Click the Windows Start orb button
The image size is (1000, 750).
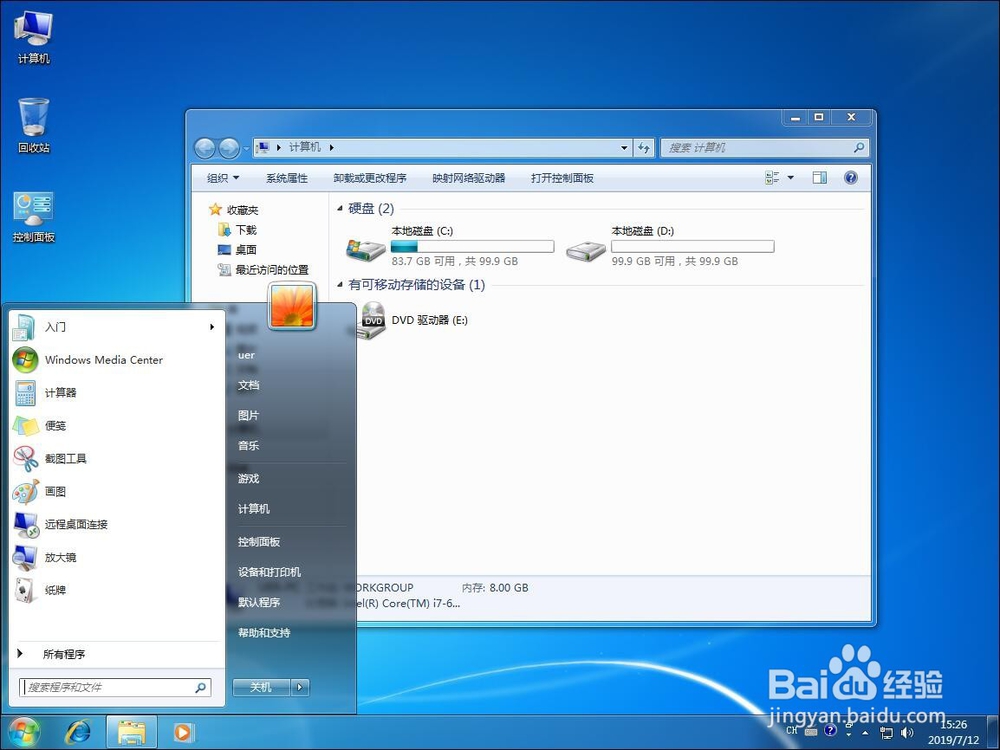click(x=24, y=732)
